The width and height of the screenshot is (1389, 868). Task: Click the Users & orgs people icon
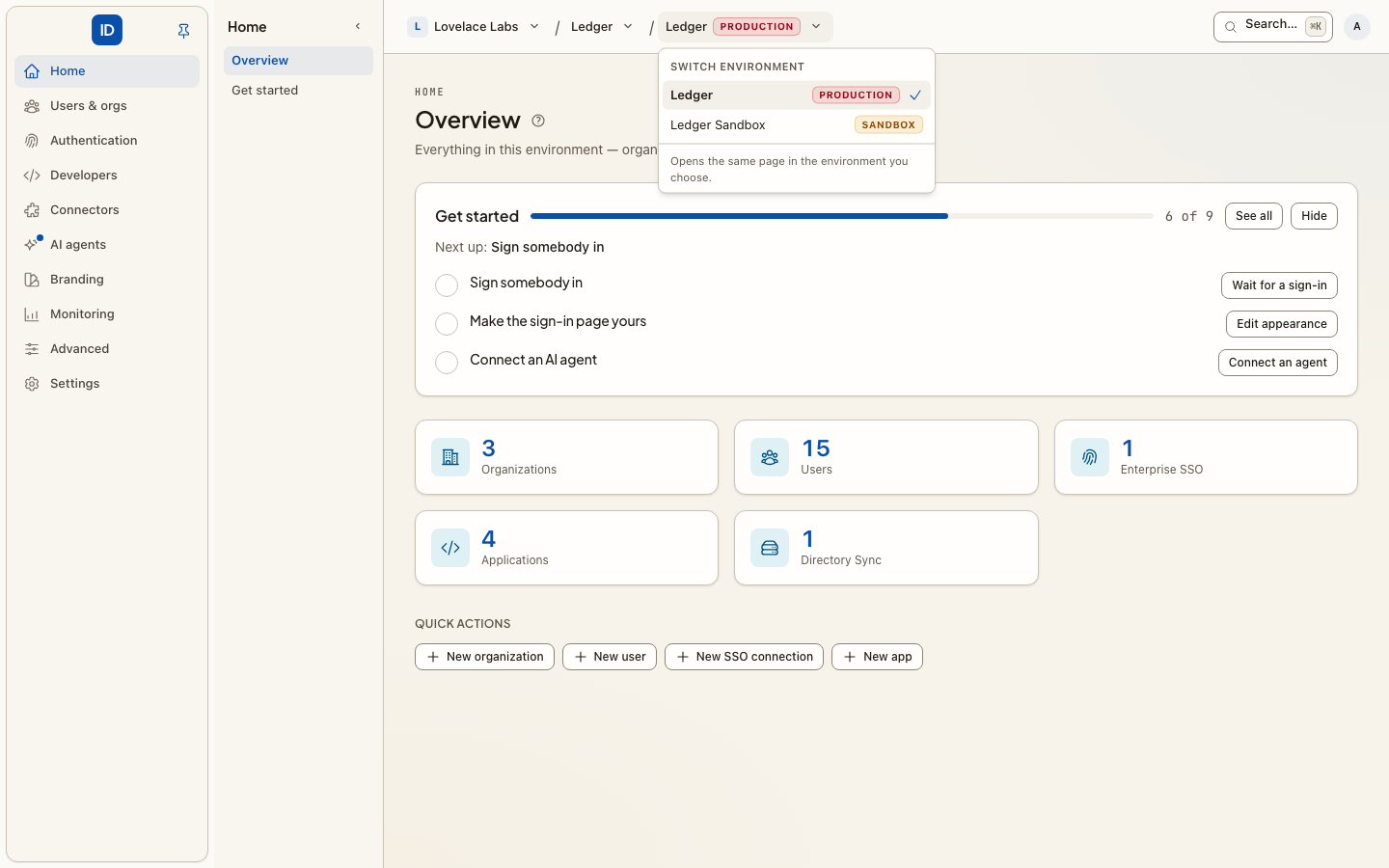(x=32, y=106)
